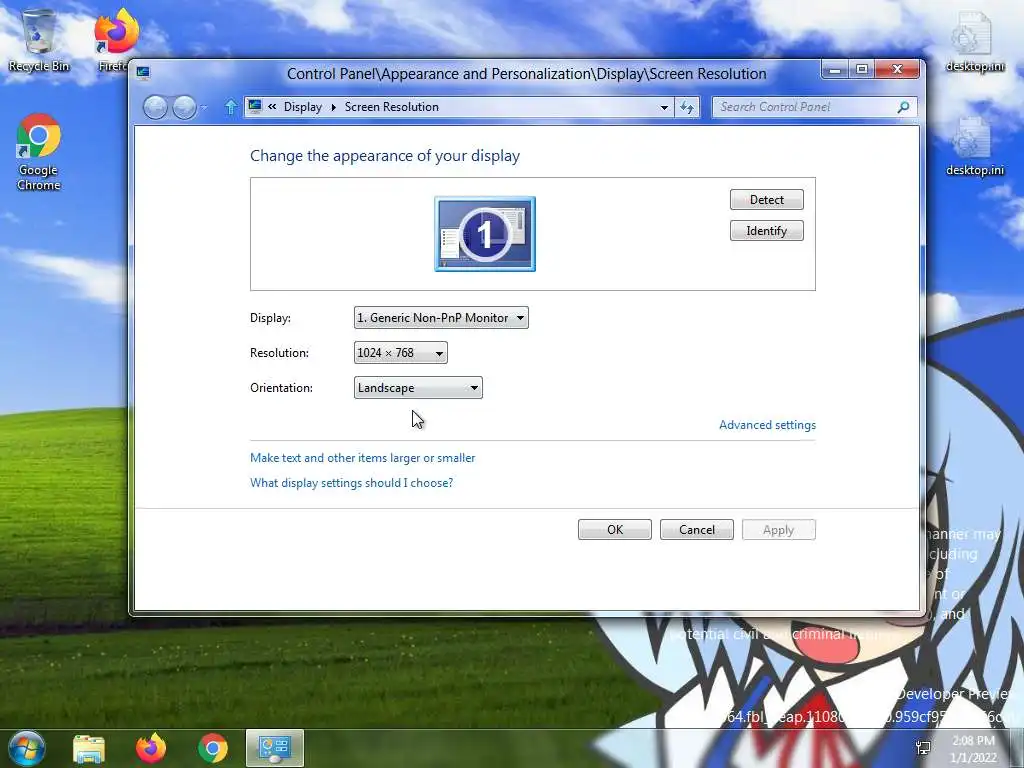Open recent pages arrow beside Forward button
The height and width of the screenshot is (768, 1024).
click(204, 107)
